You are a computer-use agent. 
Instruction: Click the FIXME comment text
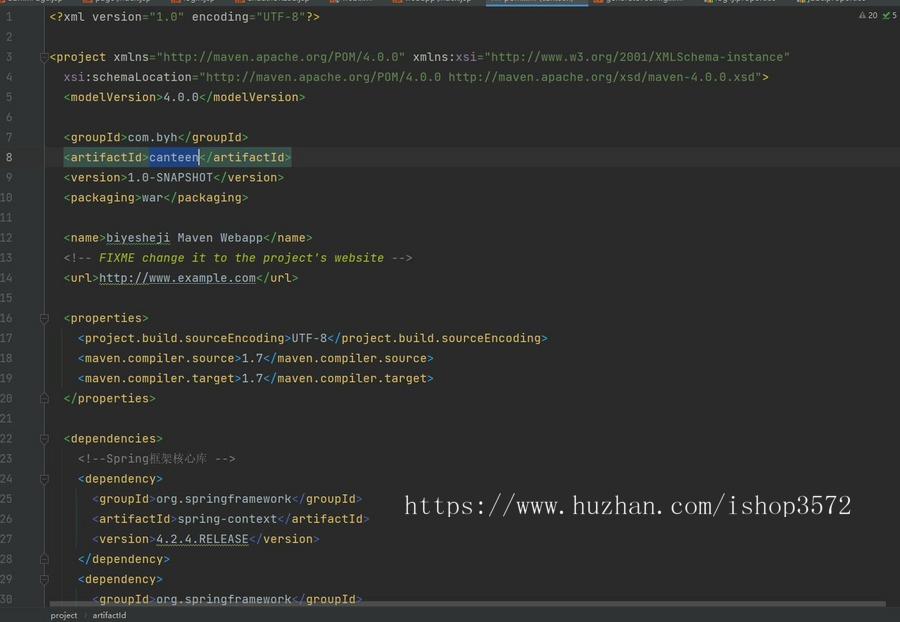[x=241, y=258]
